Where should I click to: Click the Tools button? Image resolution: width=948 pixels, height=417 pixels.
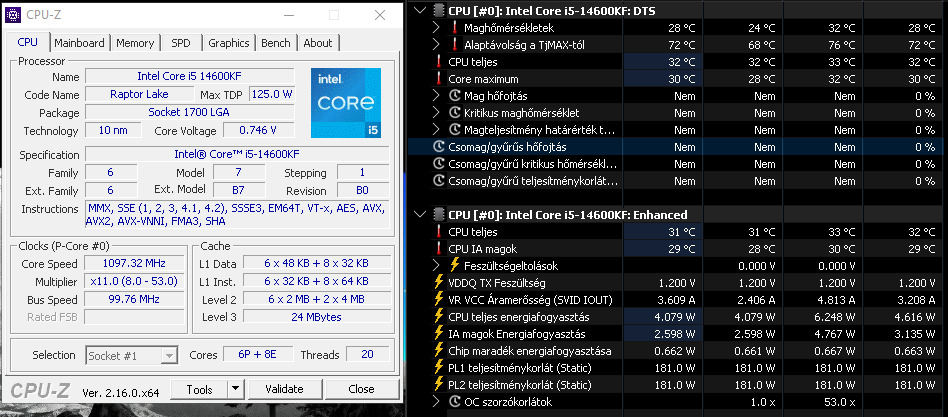(x=200, y=389)
